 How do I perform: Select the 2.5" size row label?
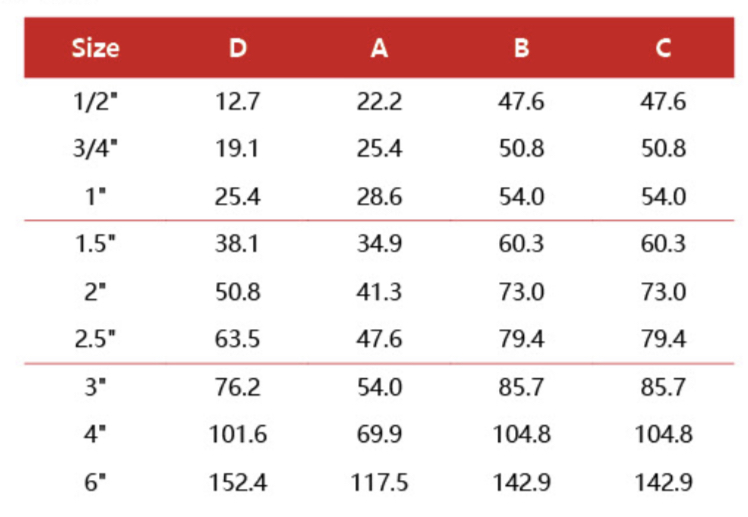pos(96,339)
